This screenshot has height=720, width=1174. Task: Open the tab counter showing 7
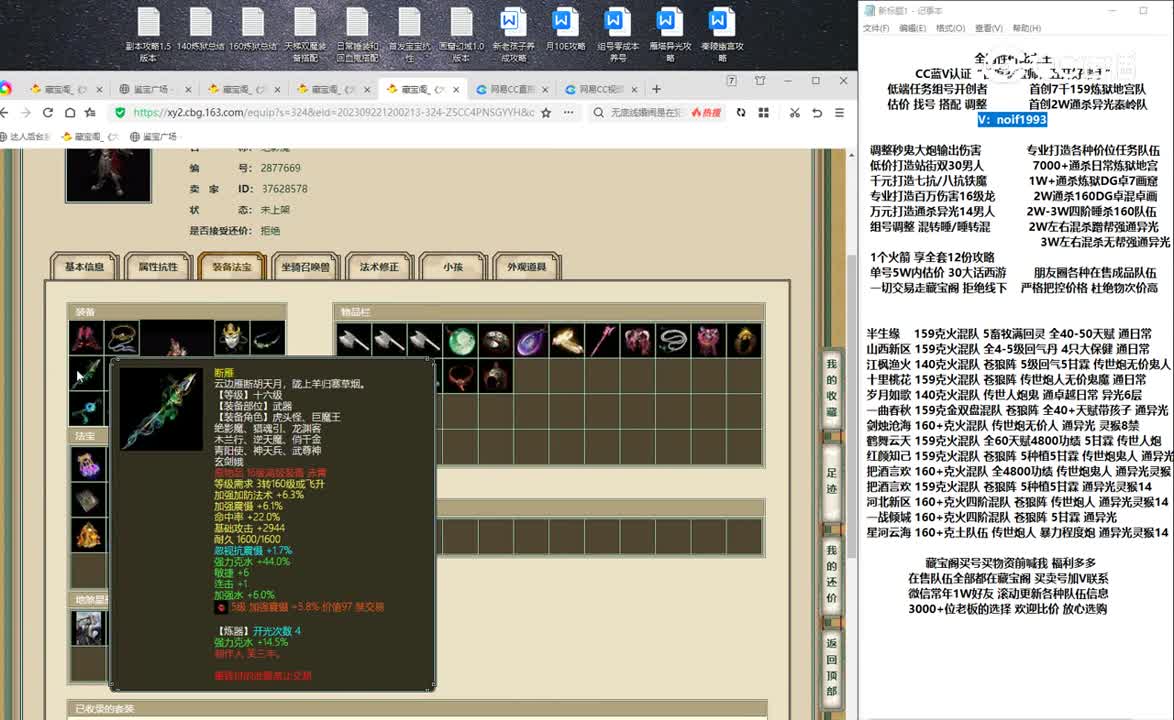(x=732, y=81)
